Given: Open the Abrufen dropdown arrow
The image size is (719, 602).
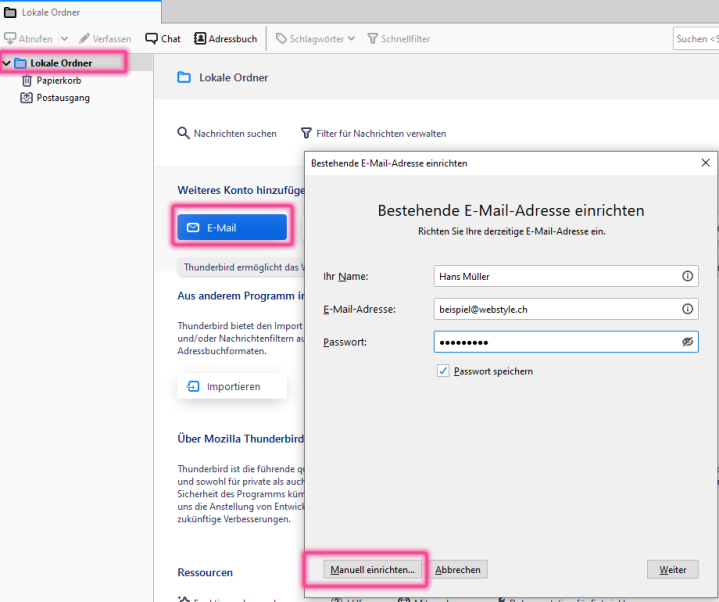Looking at the screenshot, I should click(x=64, y=39).
